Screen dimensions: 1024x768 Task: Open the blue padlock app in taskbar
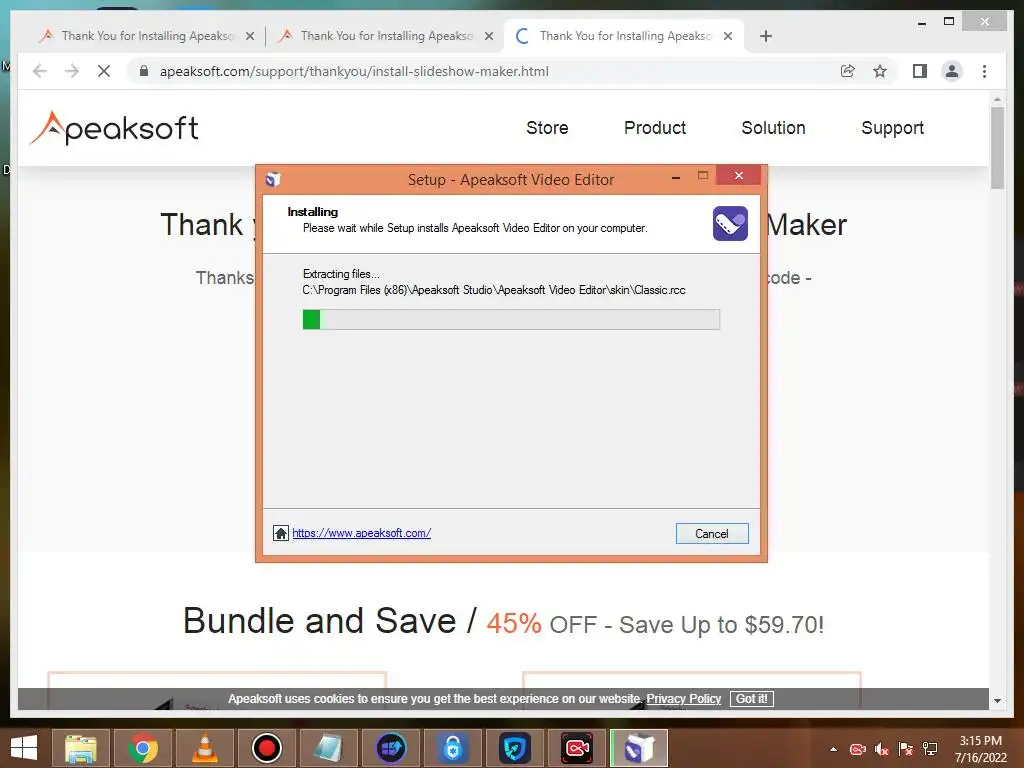[x=453, y=748]
